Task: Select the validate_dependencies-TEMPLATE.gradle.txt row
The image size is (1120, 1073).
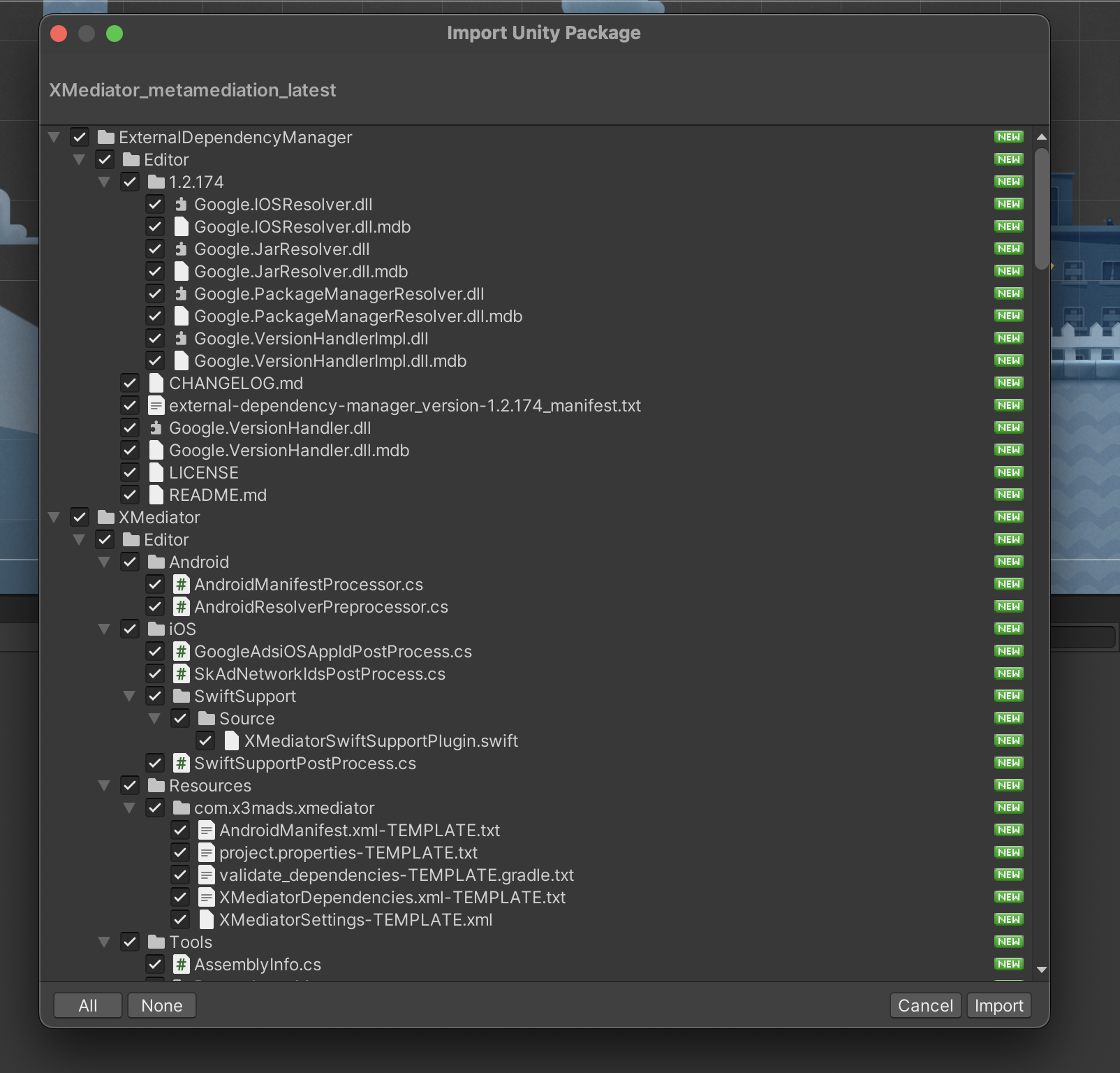Action: click(x=538, y=875)
